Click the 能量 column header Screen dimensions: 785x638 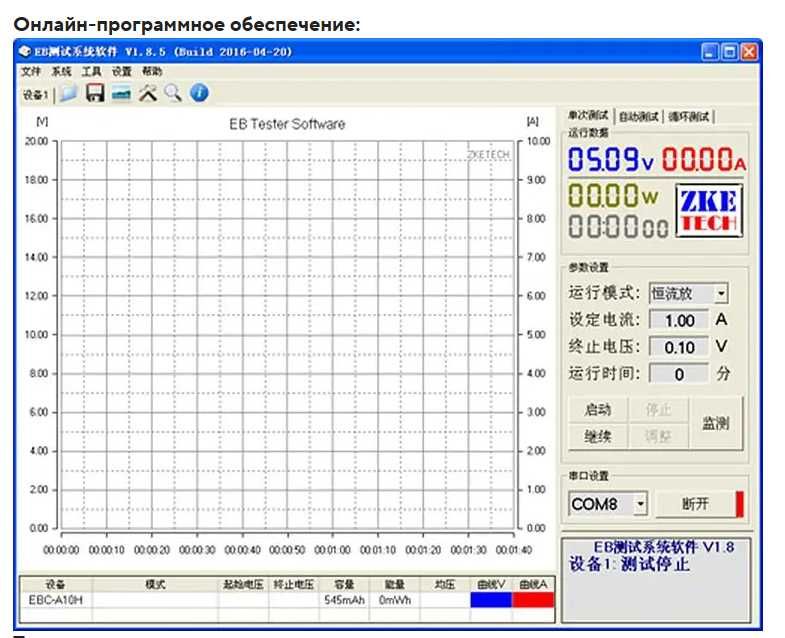tap(395, 584)
